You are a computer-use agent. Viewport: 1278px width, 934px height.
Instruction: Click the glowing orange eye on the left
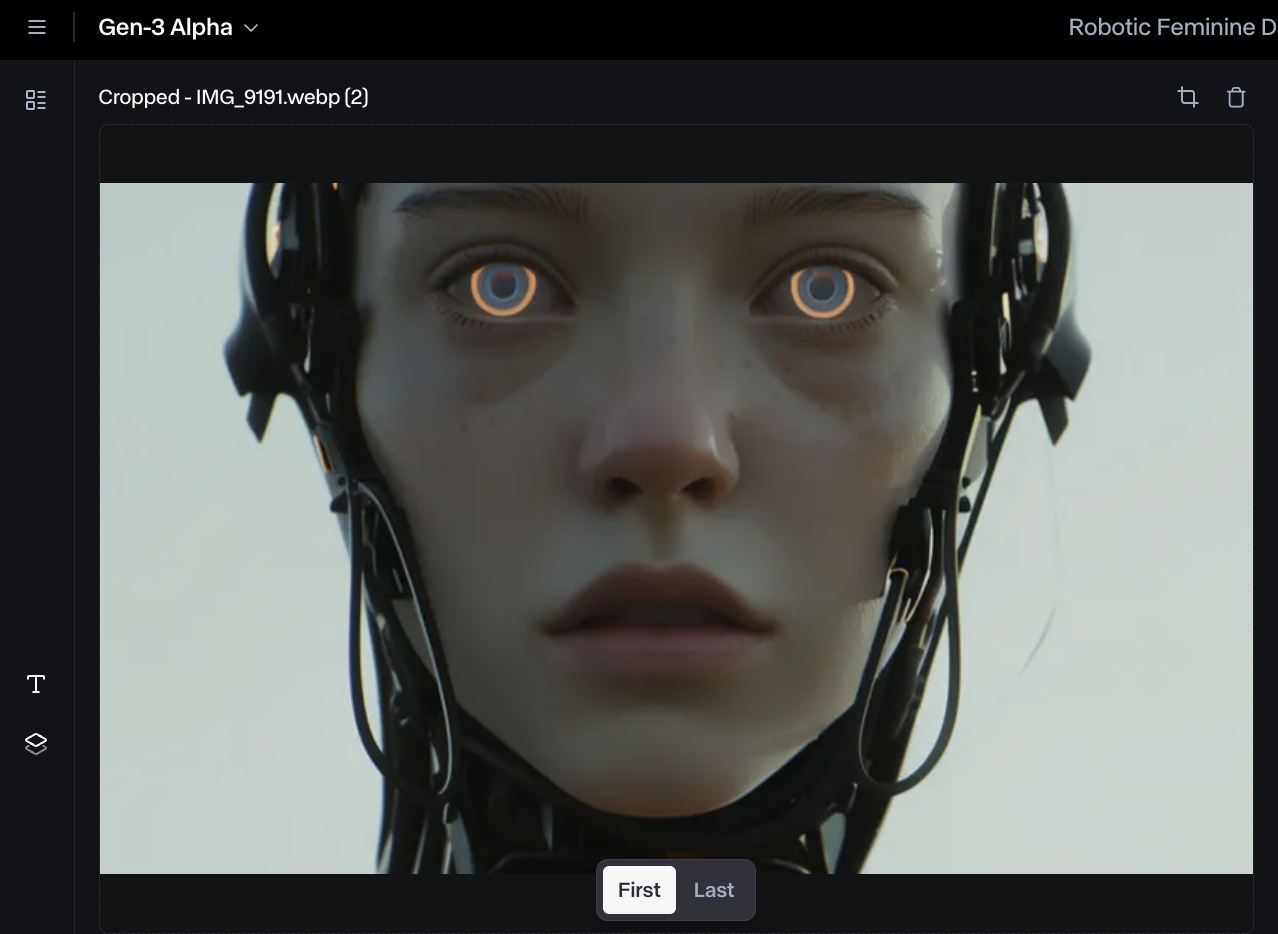(x=505, y=289)
